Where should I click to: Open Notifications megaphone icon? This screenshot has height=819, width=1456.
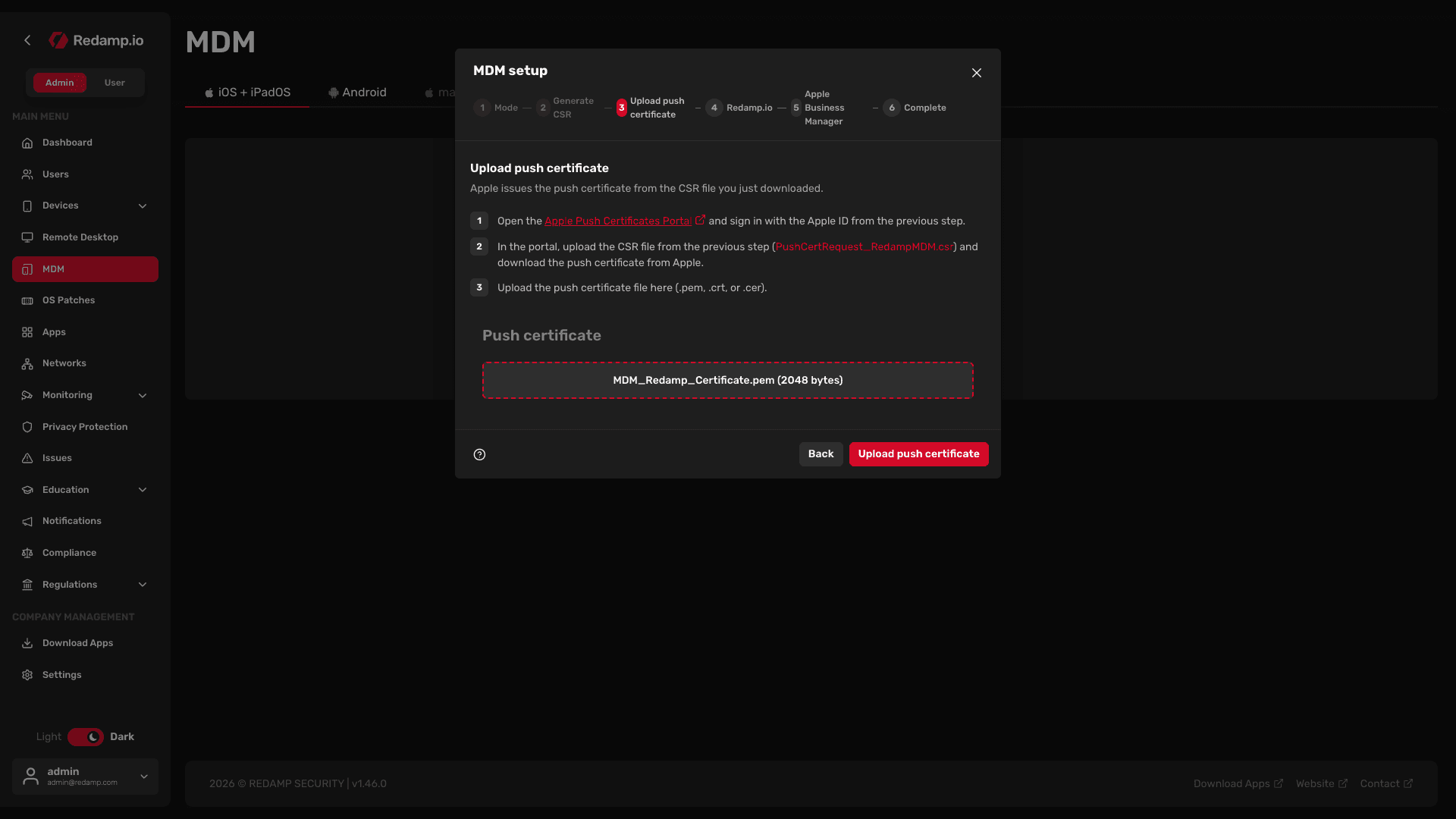(27, 521)
